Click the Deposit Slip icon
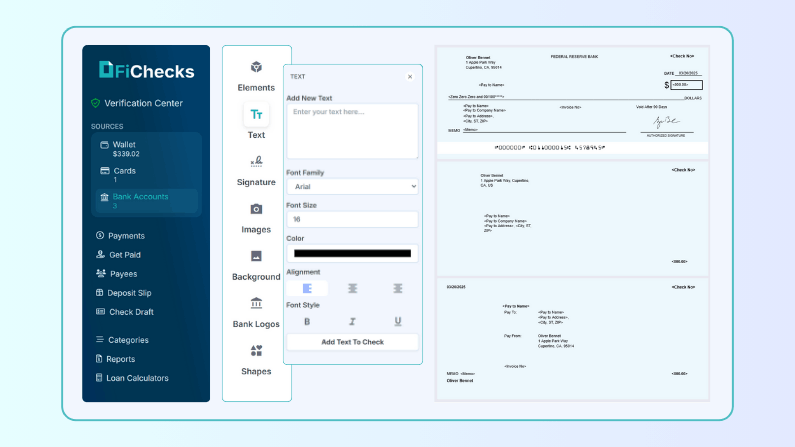Screen dimensions: 795x447 pyautogui.click(x=99, y=292)
